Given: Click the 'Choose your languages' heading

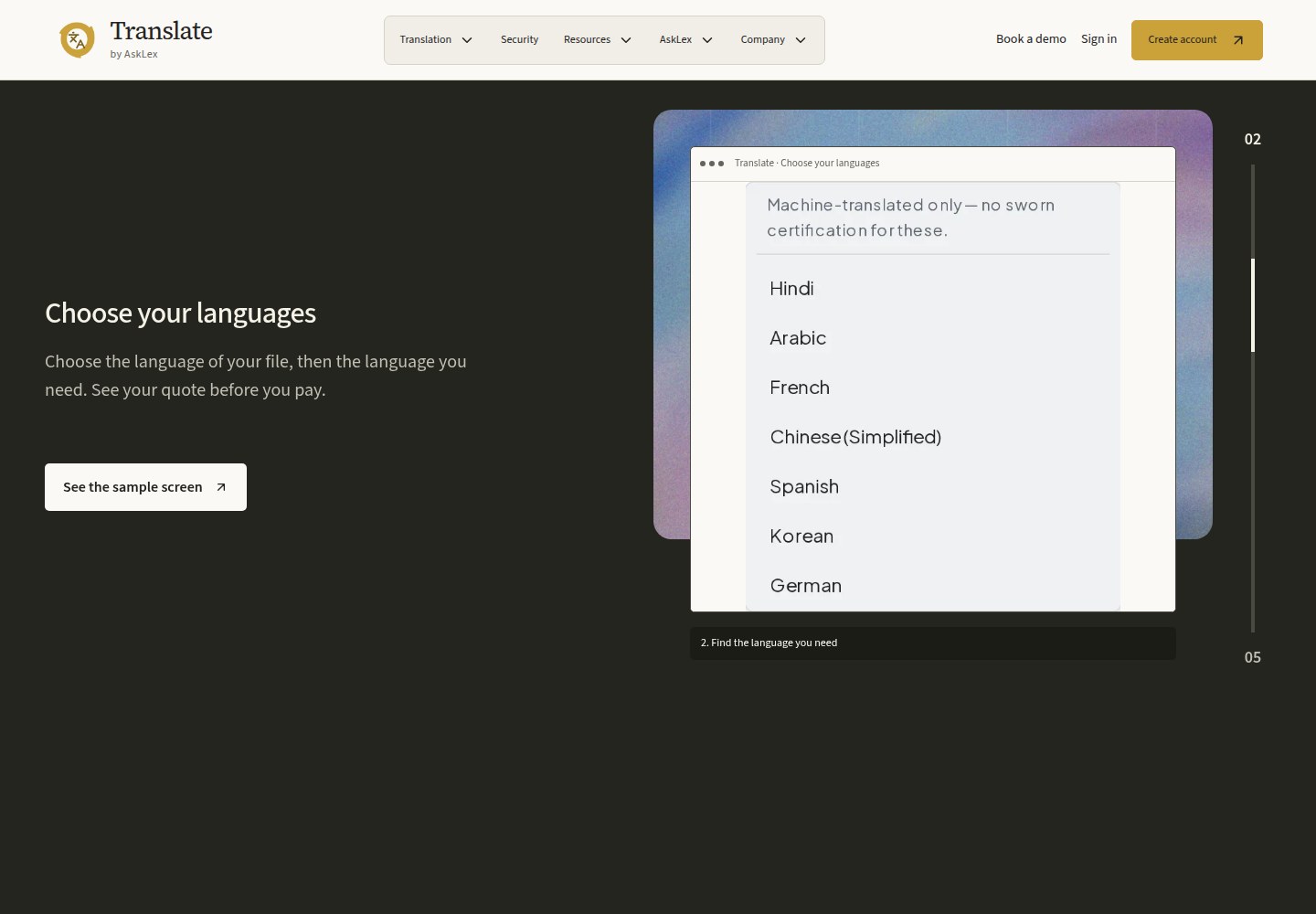Looking at the screenshot, I should [180, 314].
